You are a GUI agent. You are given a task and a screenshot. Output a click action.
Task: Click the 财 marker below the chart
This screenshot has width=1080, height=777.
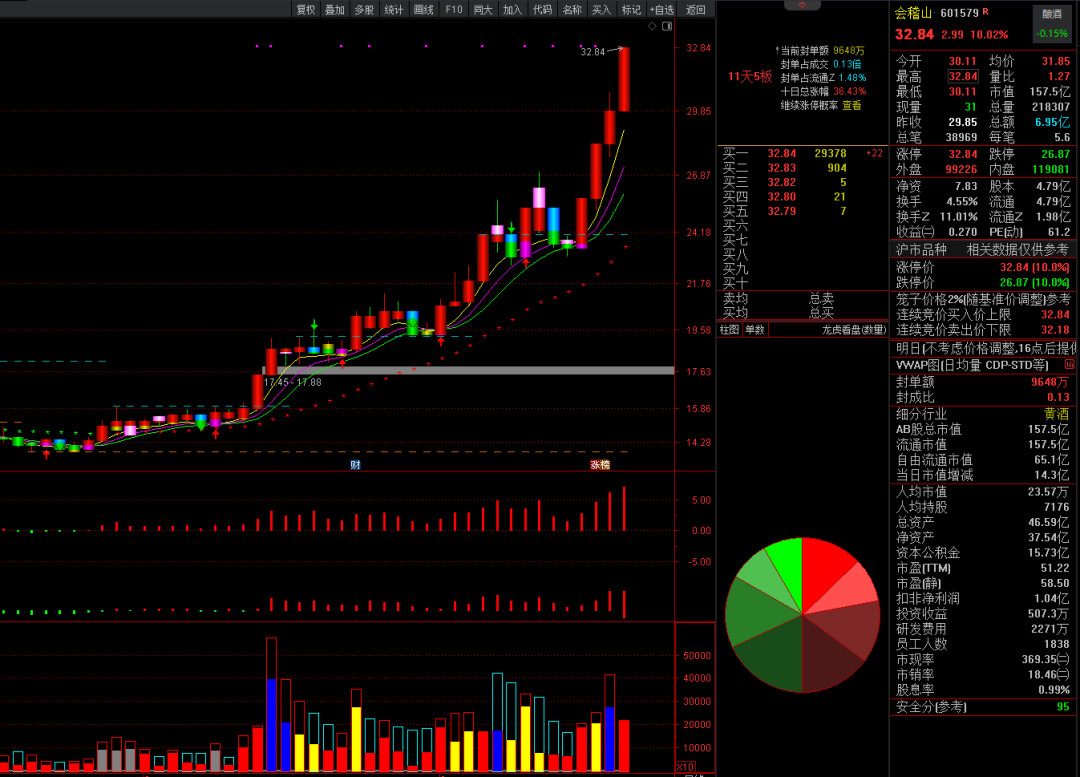coord(355,465)
